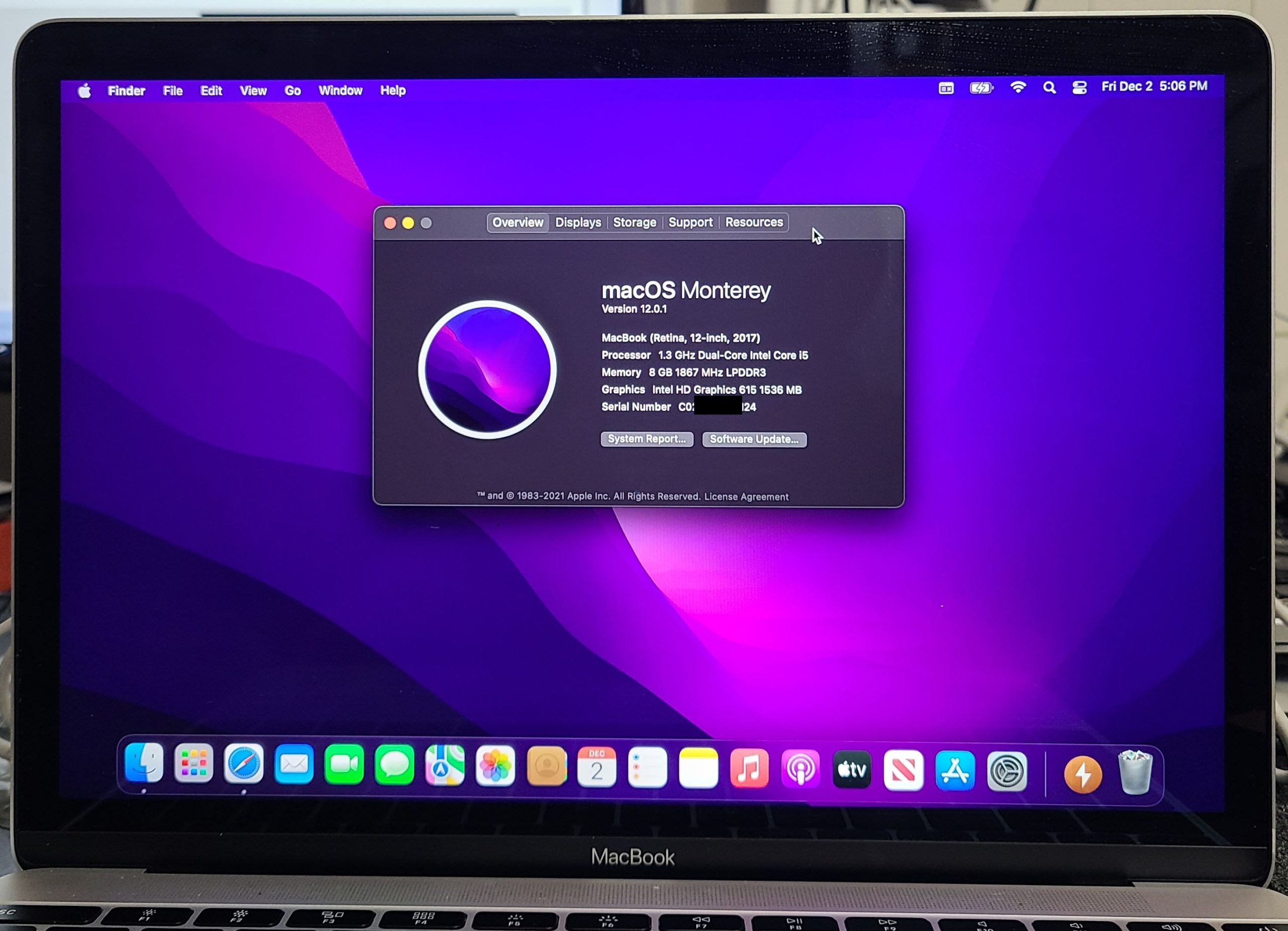Click the Wi-Fi status icon
1288x931 pixels.
[1018, 88]
